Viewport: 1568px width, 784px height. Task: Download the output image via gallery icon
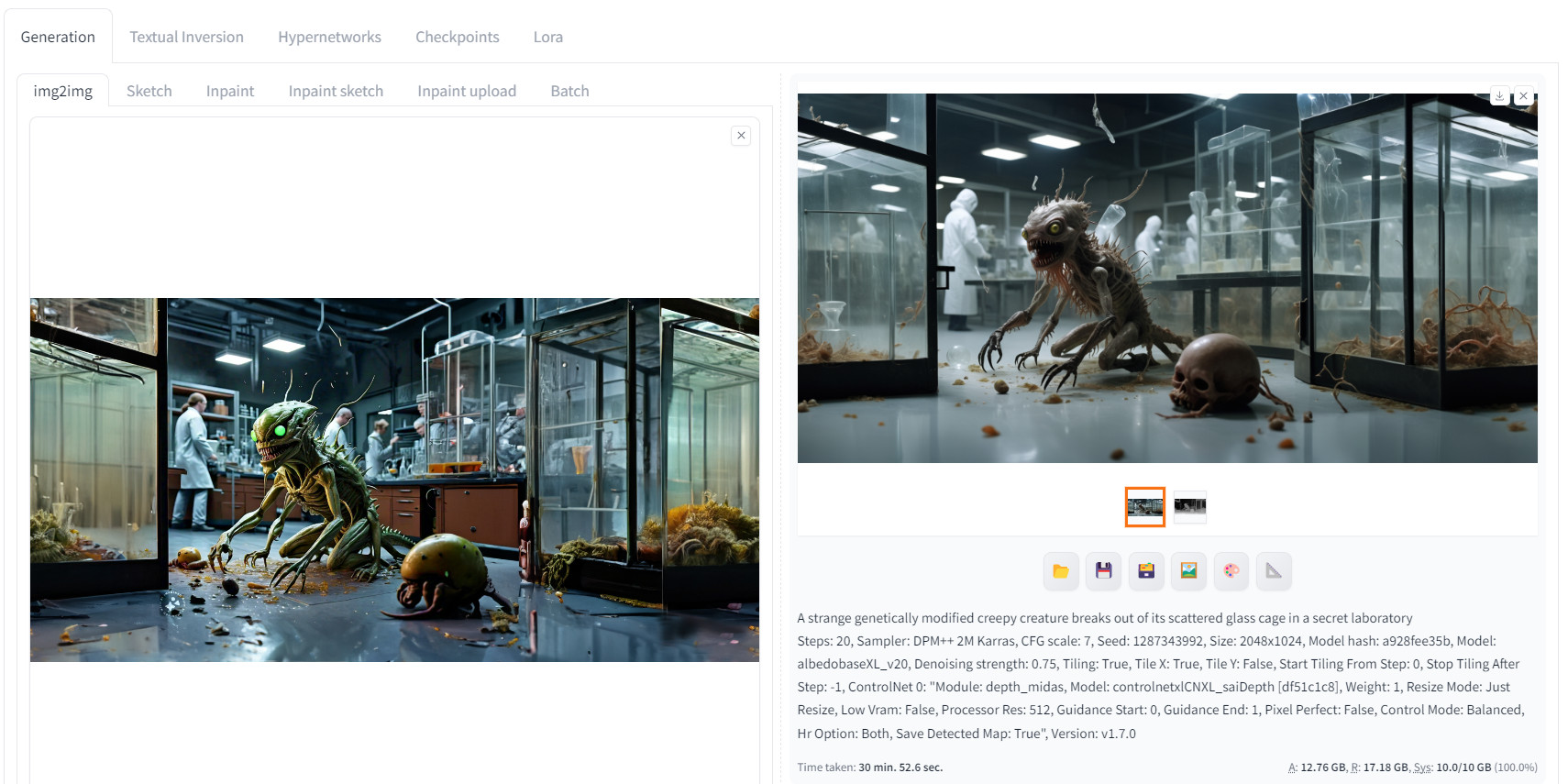(x=1500, y=95)
